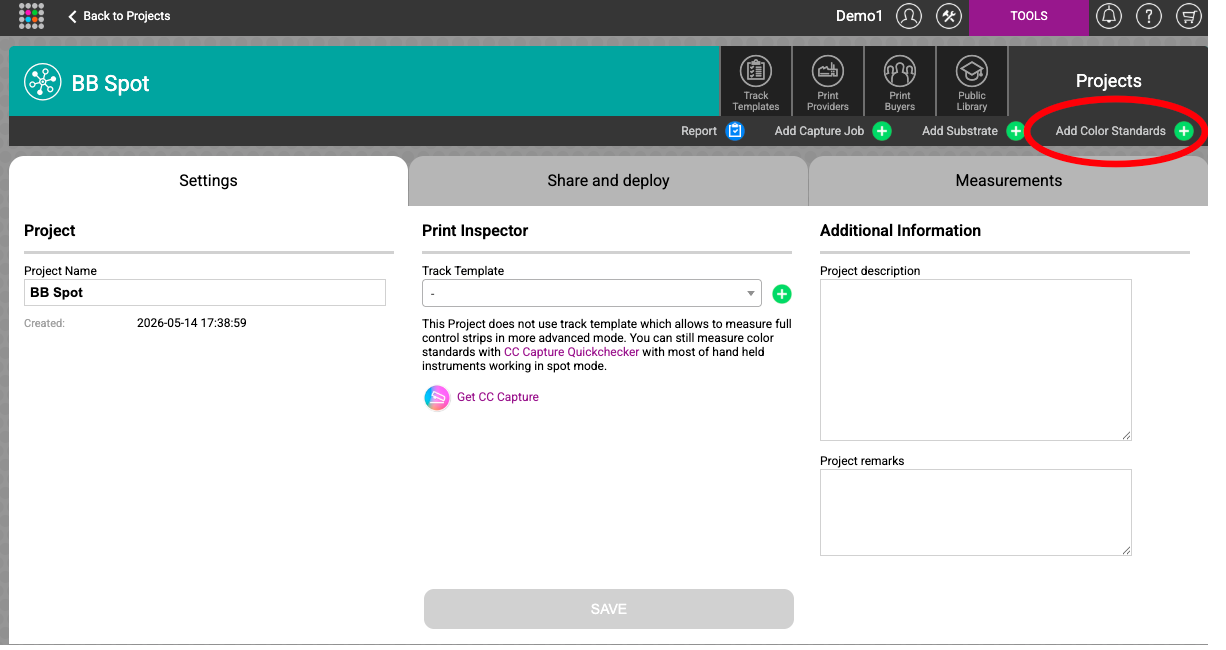
Task: Open Print Buyers
Action: click(900, 82)
